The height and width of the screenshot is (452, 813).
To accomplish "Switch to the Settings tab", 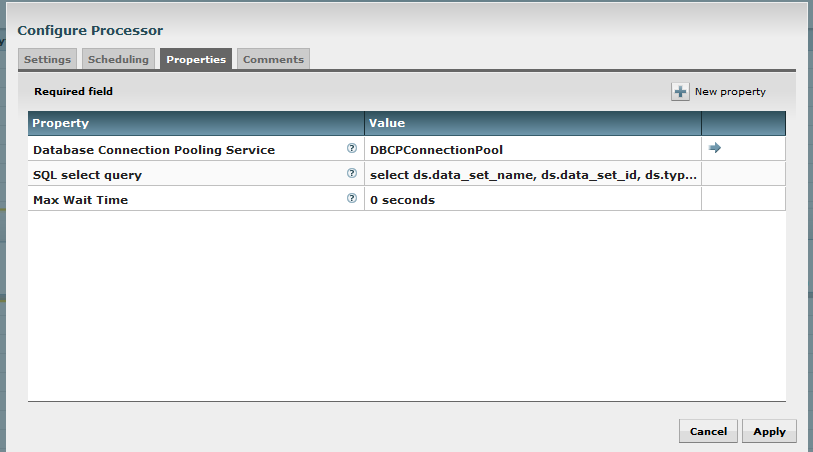I will pyautogui.click(x=47, y=59).
